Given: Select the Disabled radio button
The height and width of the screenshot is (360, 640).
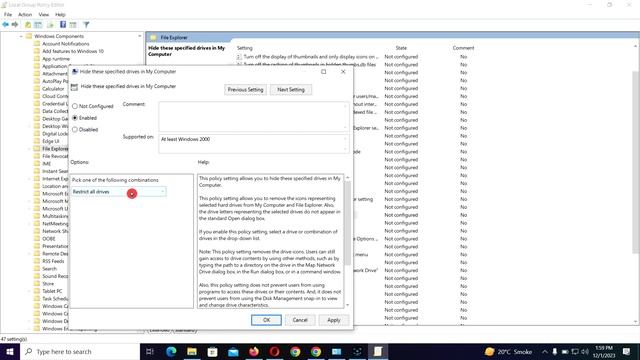Looking at the screenshot, I should point(75,129).
